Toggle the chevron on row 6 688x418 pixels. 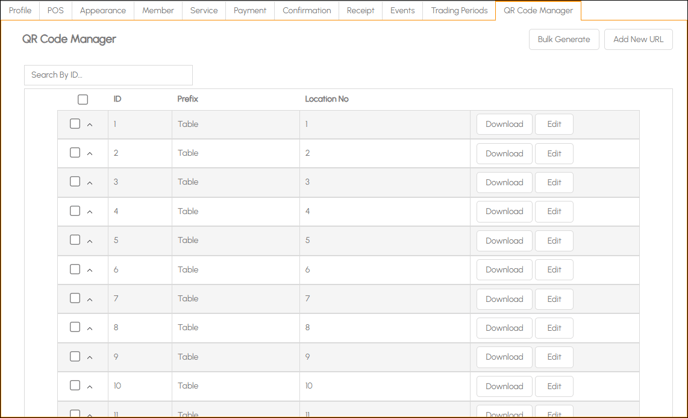click(x=90, y=271)
